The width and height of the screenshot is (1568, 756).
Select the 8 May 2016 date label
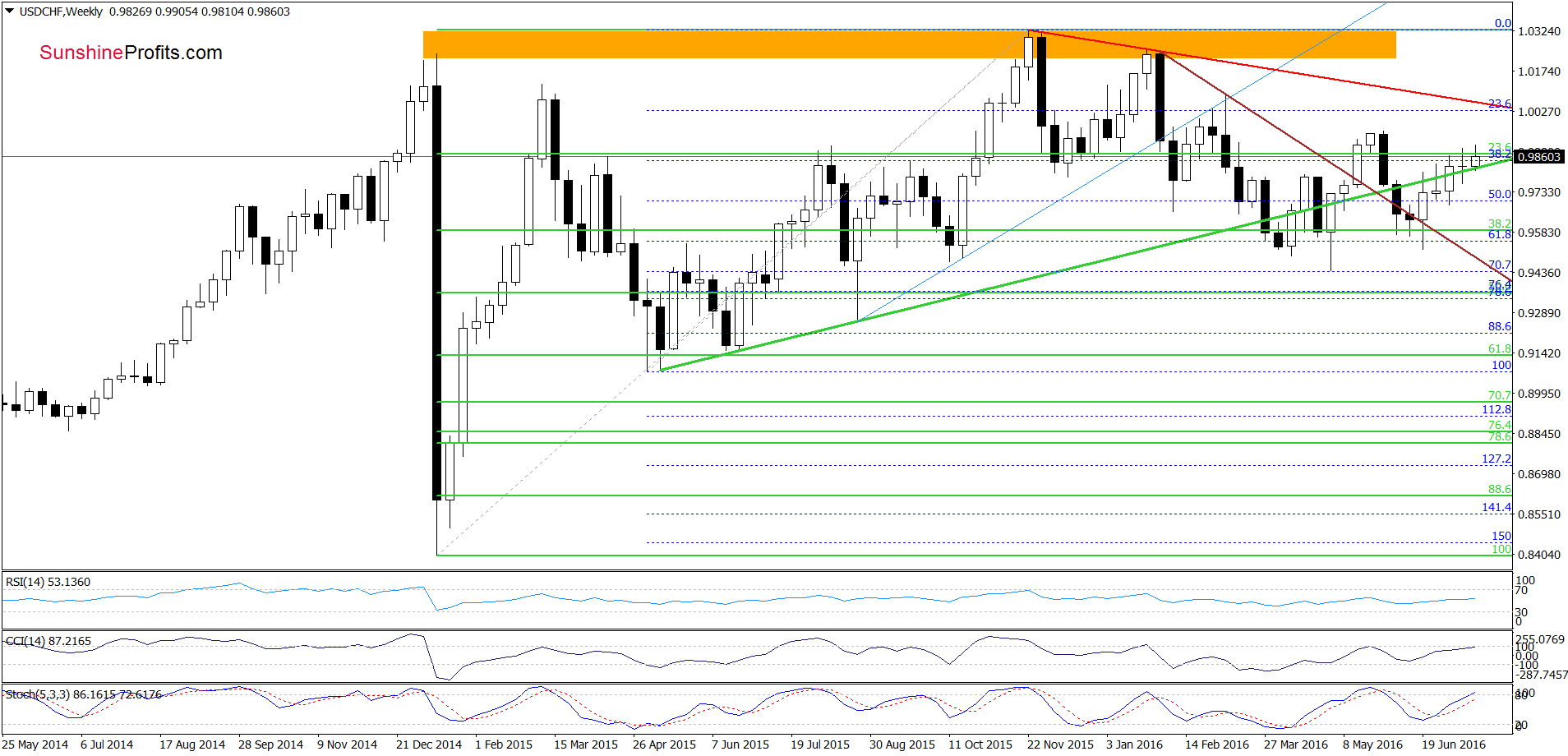(1373, 744)
